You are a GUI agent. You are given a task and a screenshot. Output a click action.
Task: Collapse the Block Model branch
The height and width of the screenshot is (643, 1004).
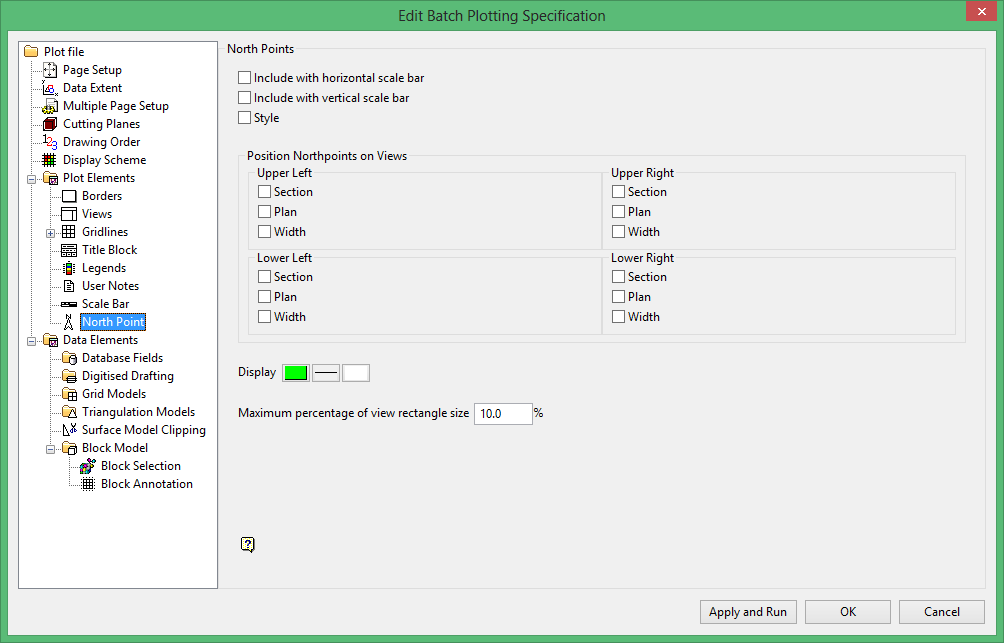click(x=50, y=448)
